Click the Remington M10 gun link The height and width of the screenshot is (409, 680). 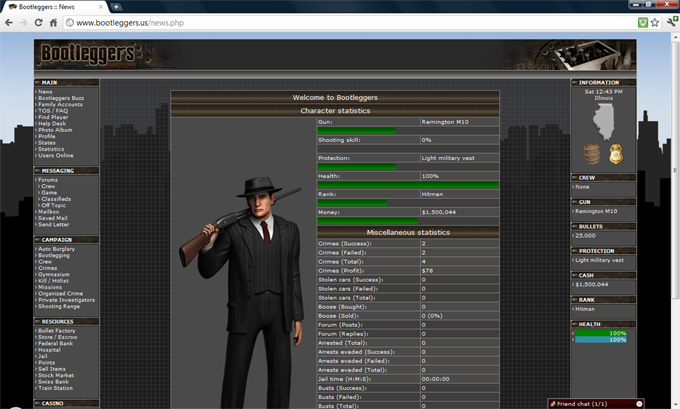click(597, 211)
